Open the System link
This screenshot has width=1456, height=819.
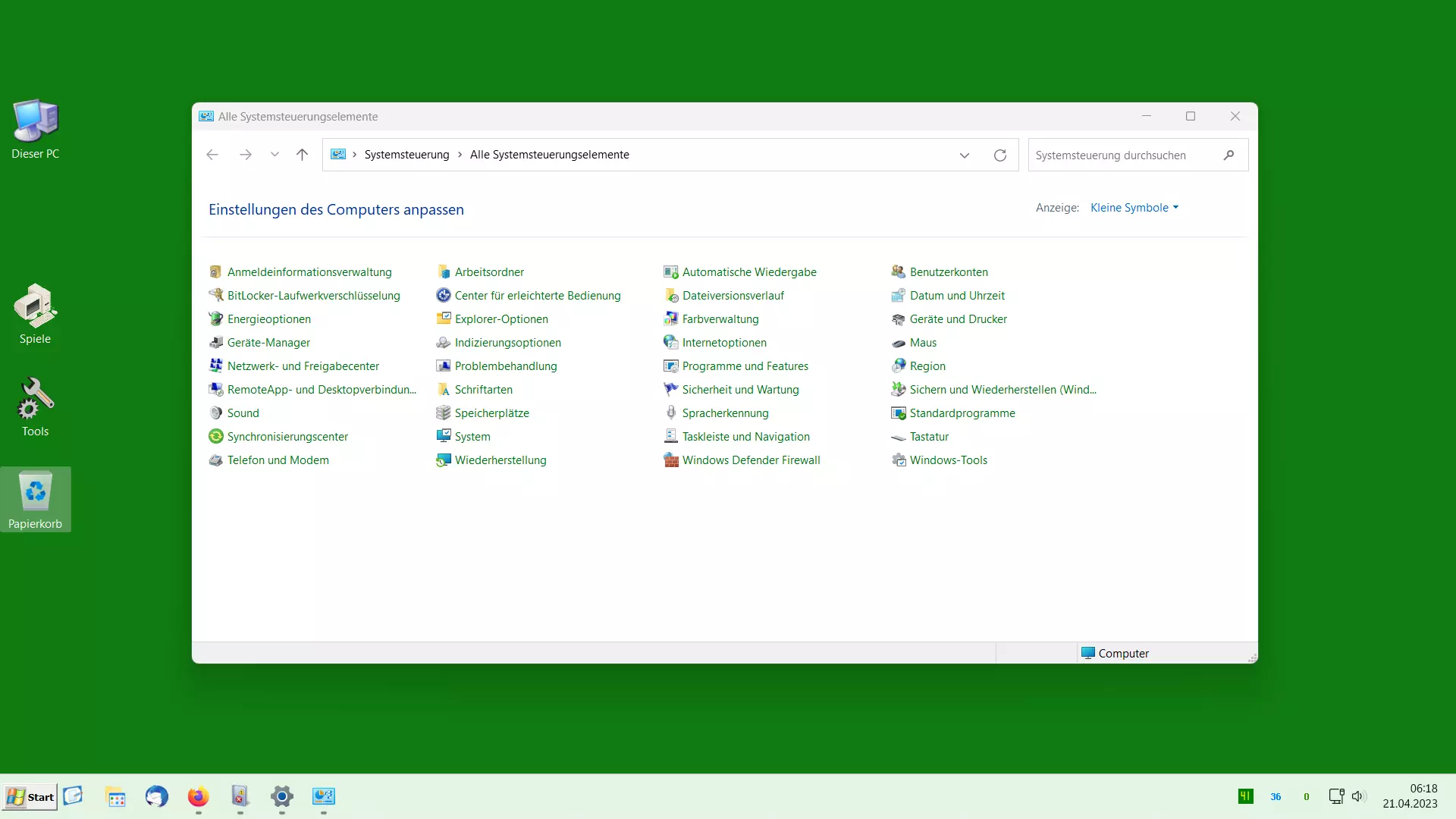click(x=472, y=436)
